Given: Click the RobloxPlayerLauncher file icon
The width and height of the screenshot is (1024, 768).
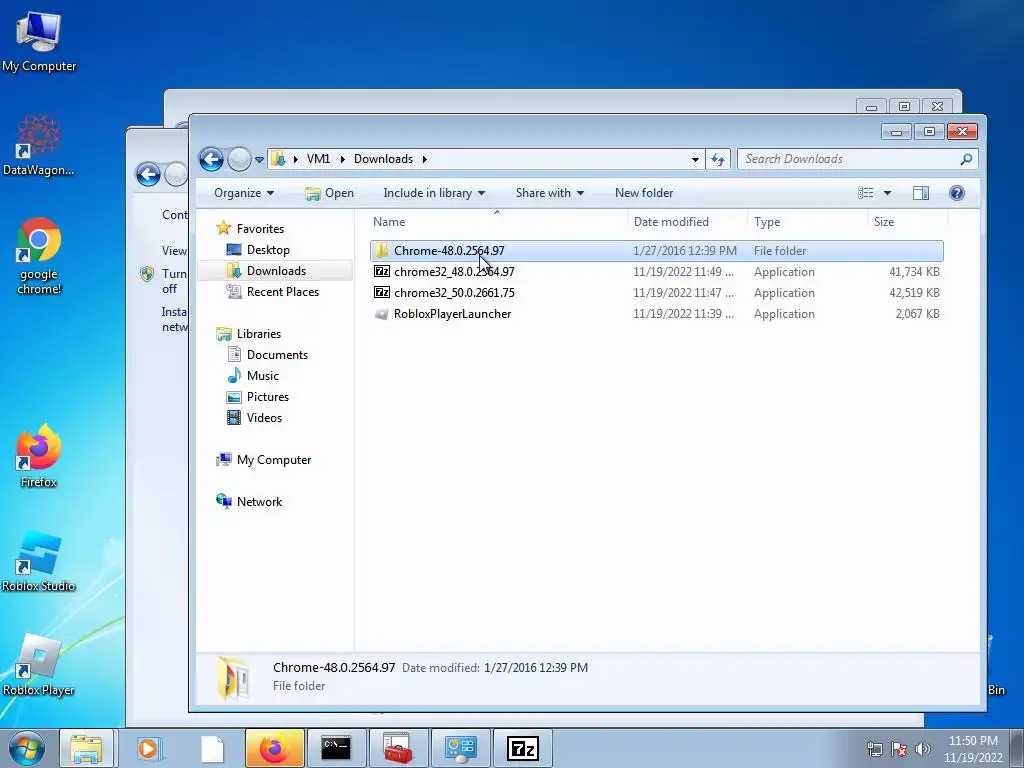Looking at the screenshot, I should pyautogui.click(x=382, y=313).
